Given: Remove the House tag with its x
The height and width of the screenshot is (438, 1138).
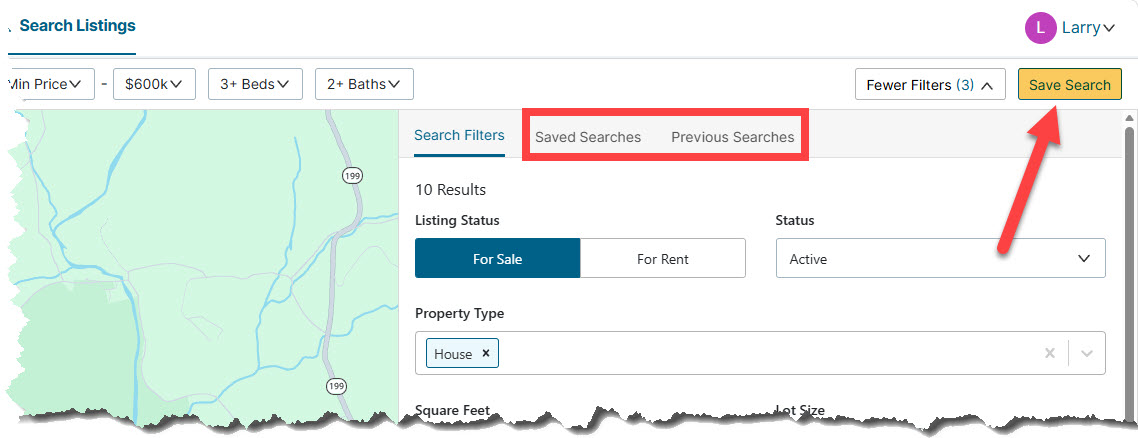Looking at the screenshot, I should coord(486,354).
